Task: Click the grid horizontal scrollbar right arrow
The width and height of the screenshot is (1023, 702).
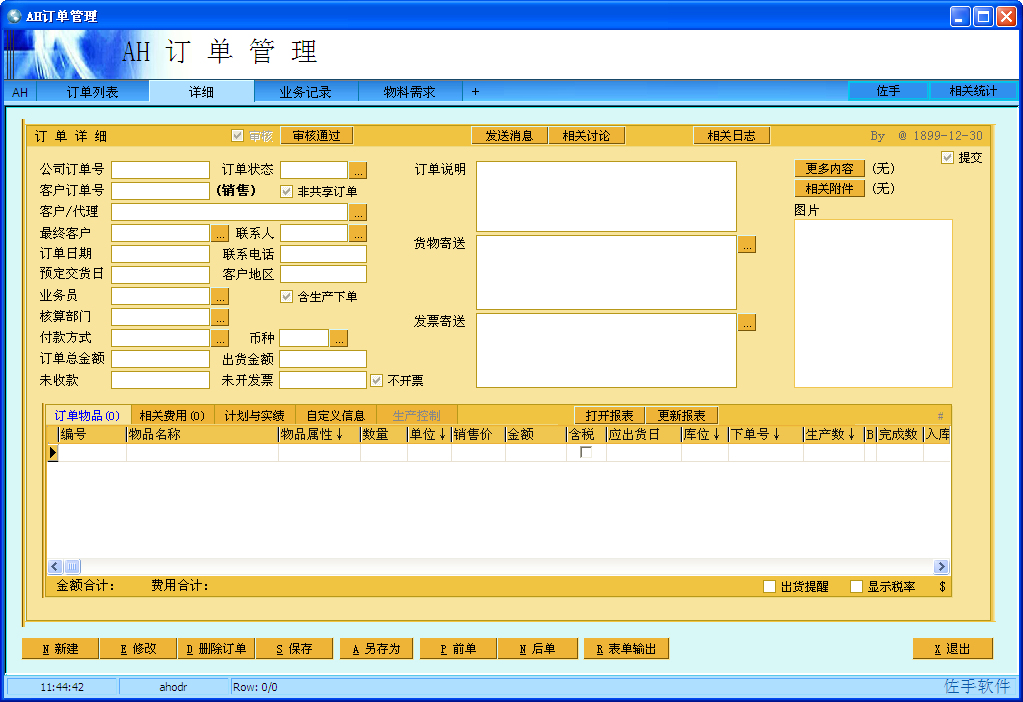Action: [x=941, y=566]
